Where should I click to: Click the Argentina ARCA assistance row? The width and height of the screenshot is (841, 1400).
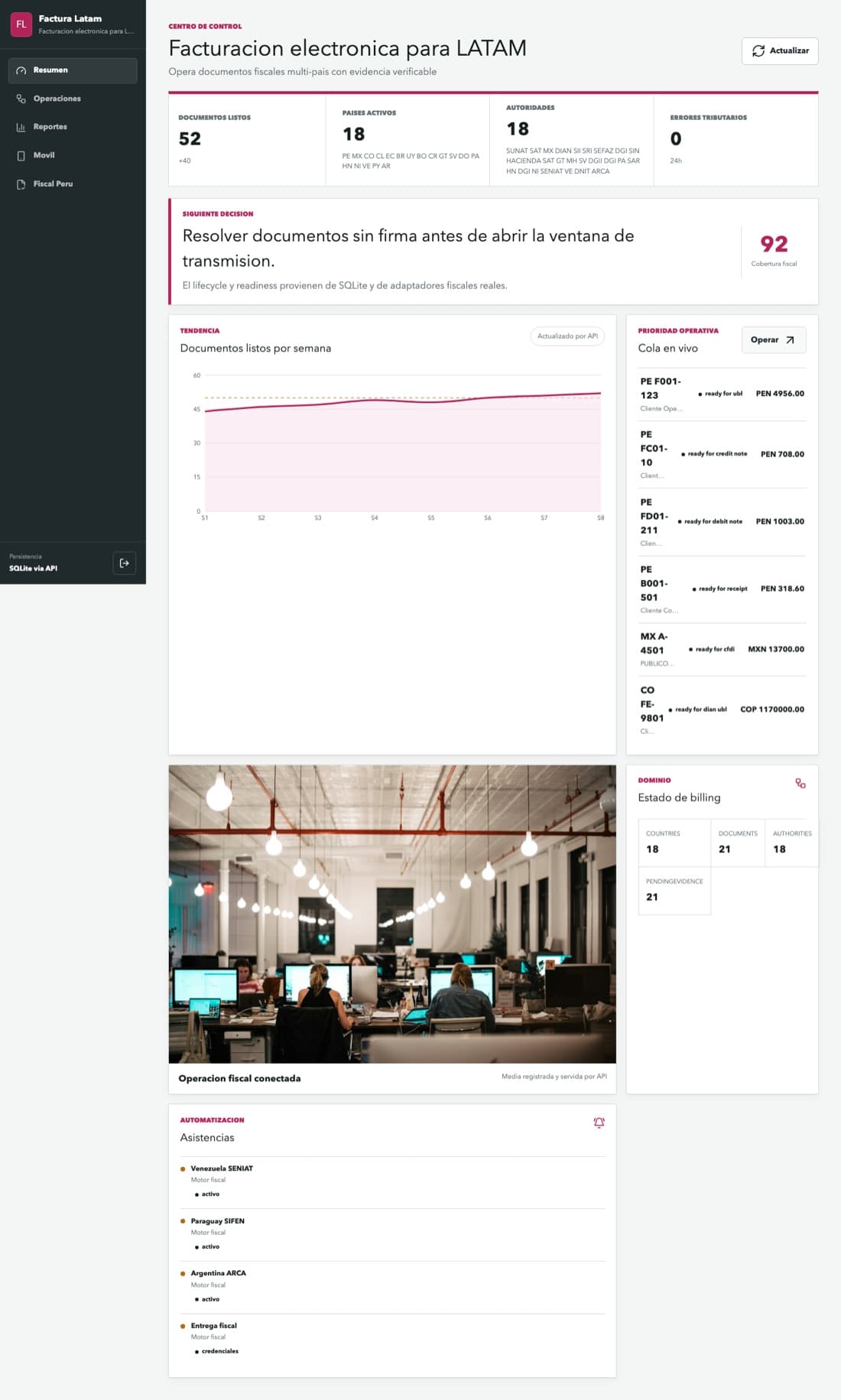pyautogui.click(x=392, y=1288)
